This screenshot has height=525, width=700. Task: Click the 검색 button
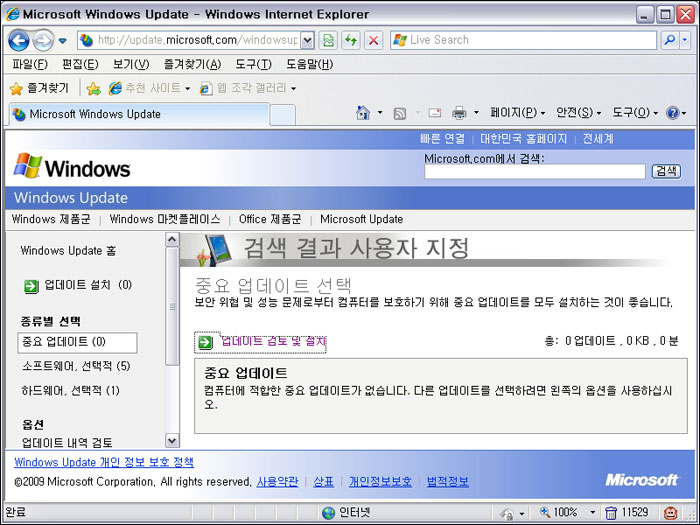pos(666,171)
